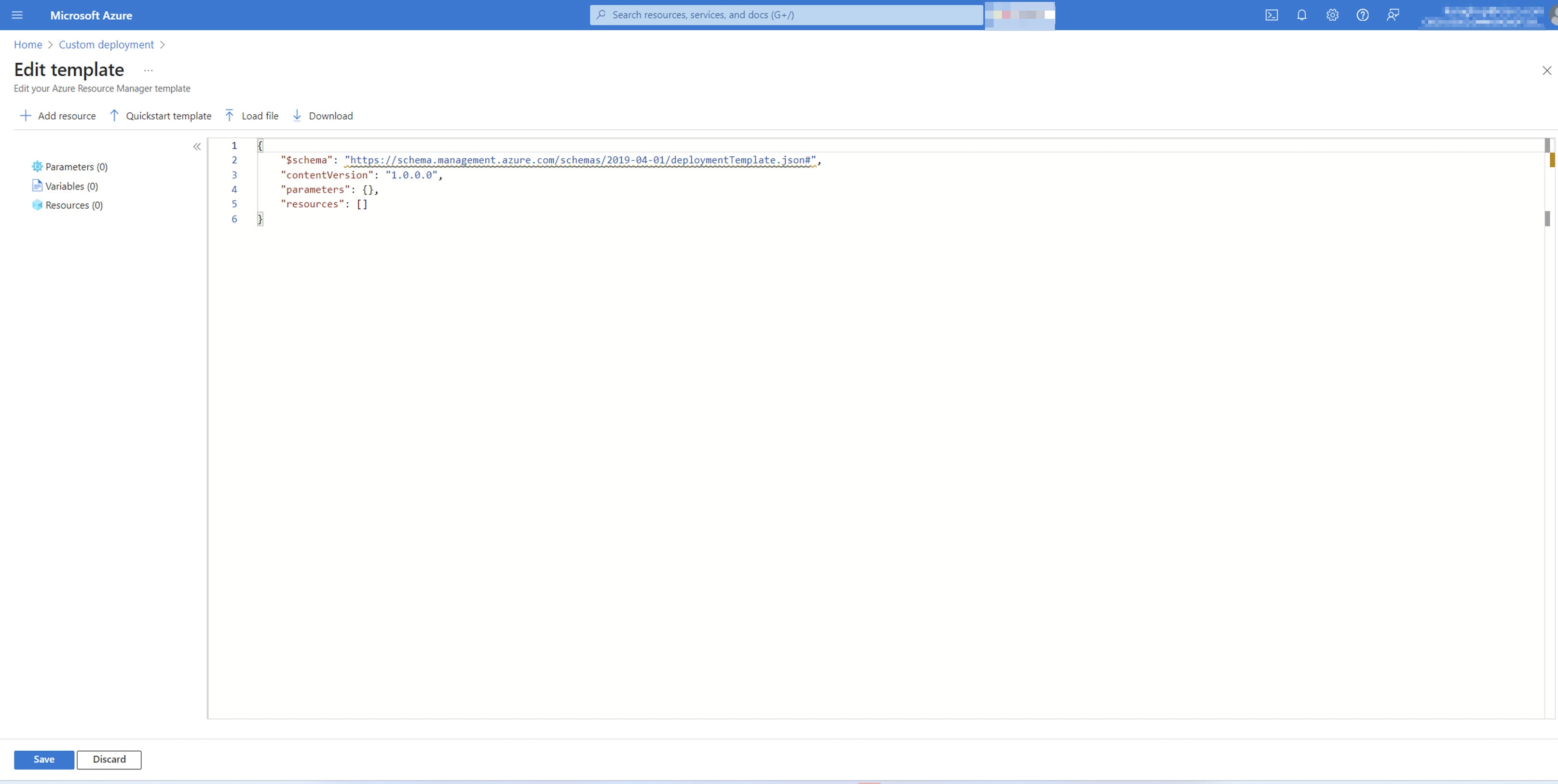Select the Variables document icon

point(37,186)
